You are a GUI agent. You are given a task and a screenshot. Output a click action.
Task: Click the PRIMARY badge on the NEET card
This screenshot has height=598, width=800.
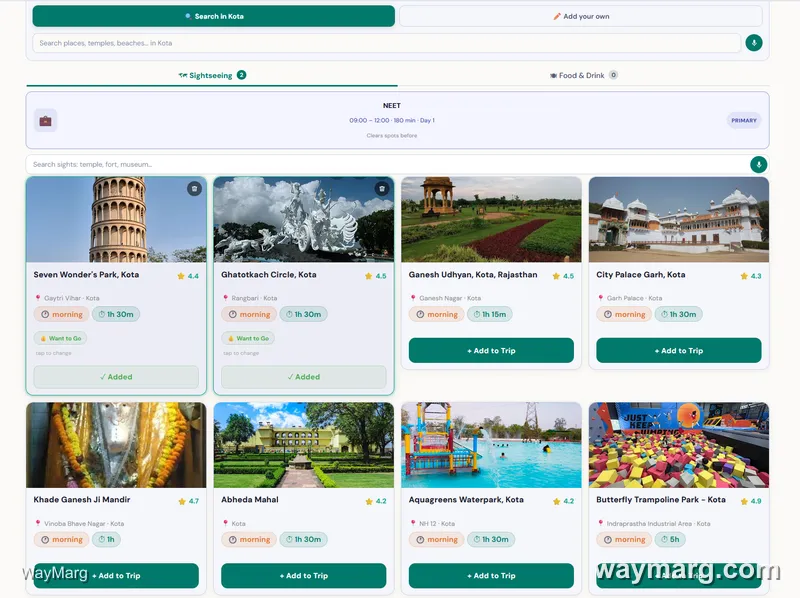[x=744, y=120]
